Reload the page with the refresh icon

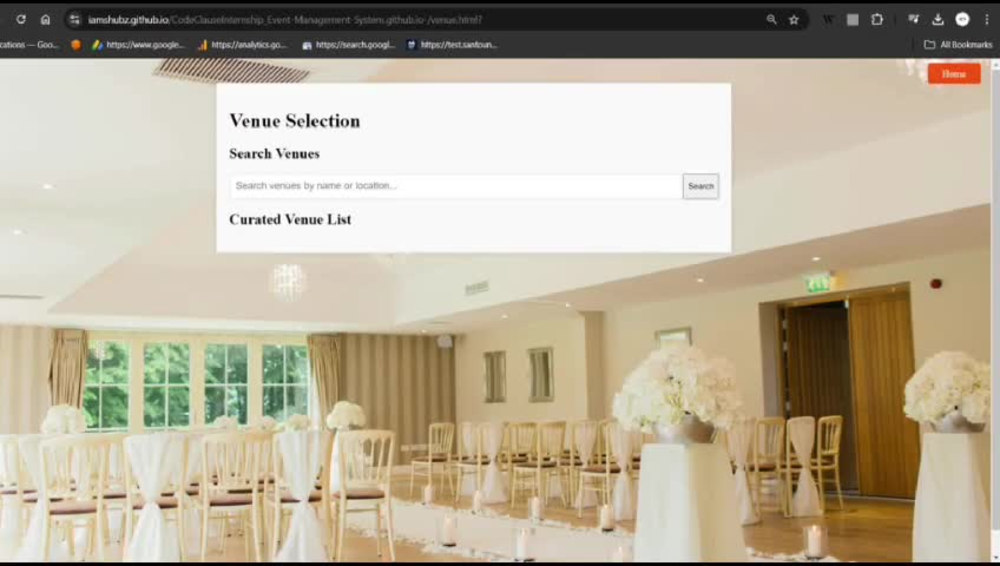point(20,20)
